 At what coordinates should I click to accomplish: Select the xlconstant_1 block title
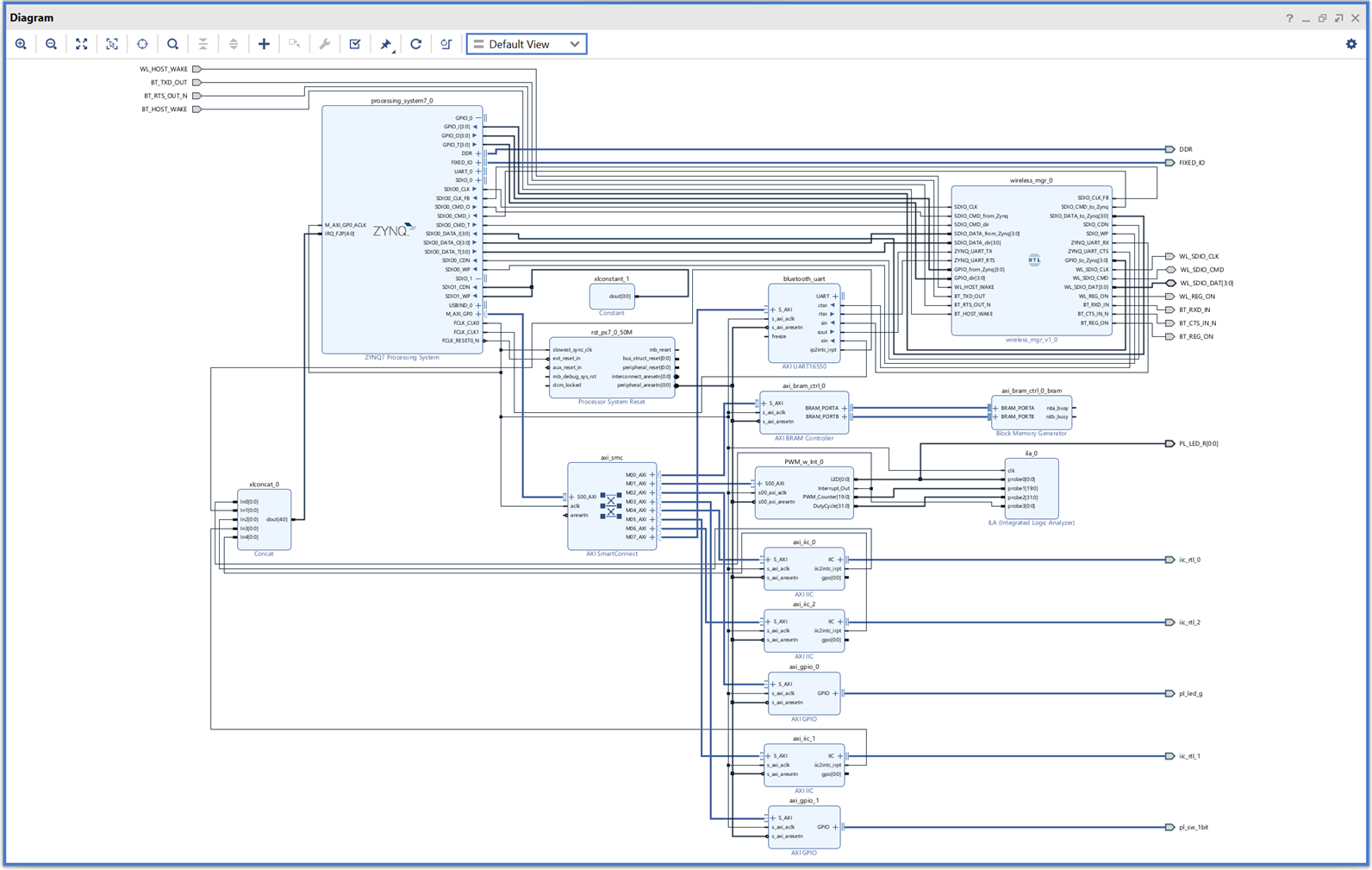click(x=611, y=279)
